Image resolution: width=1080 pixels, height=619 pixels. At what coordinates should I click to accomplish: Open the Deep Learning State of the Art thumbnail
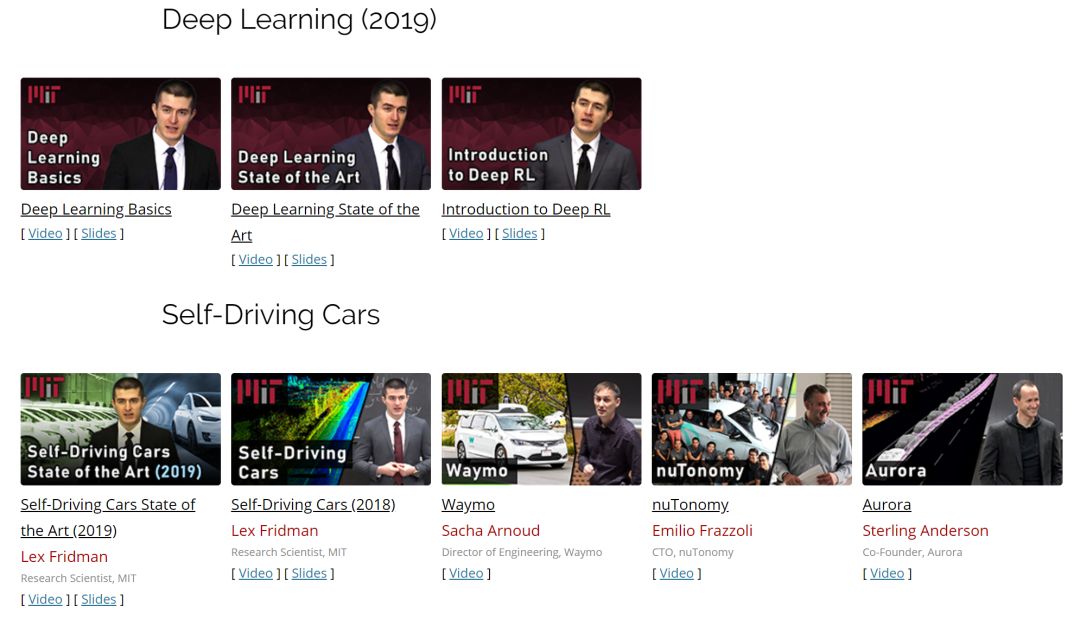(331, 134)
